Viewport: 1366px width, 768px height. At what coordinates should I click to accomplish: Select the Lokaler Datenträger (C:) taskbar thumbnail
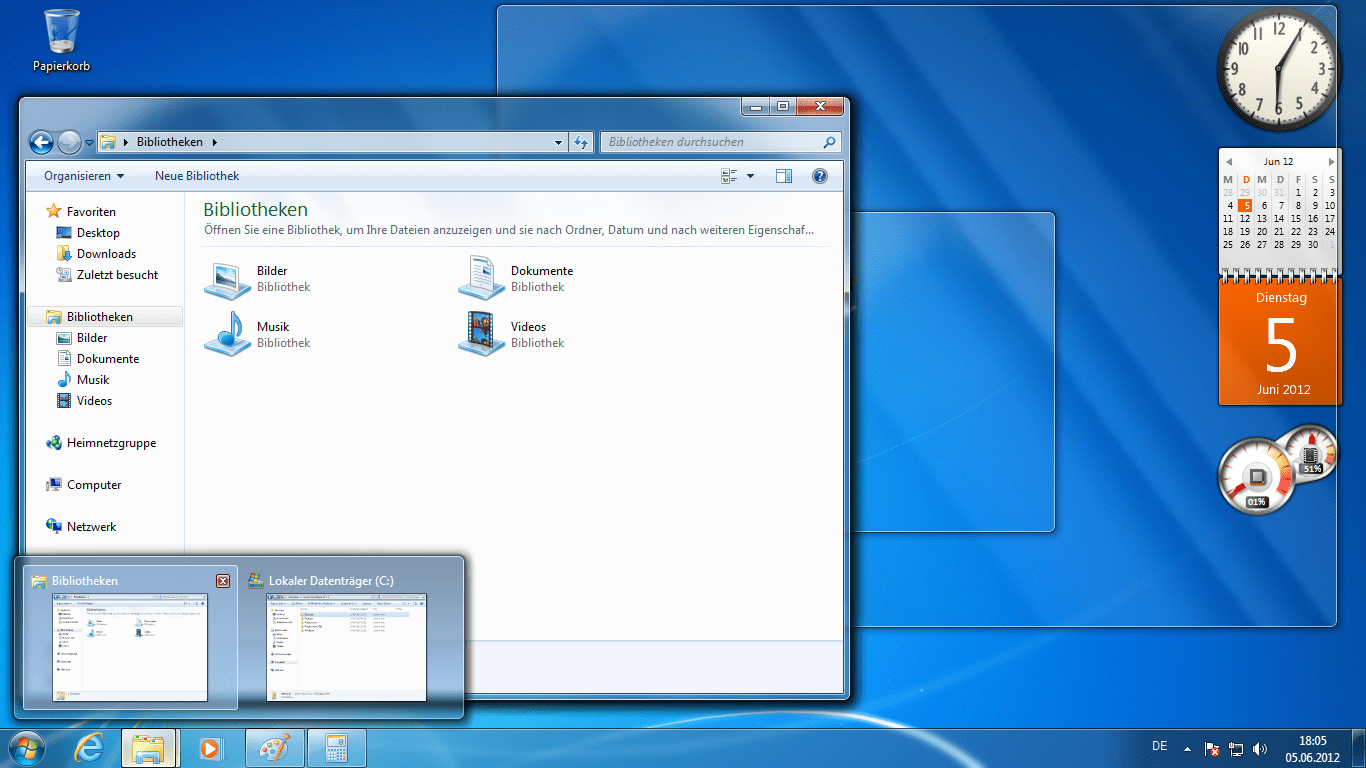click(x=345, y=648)
